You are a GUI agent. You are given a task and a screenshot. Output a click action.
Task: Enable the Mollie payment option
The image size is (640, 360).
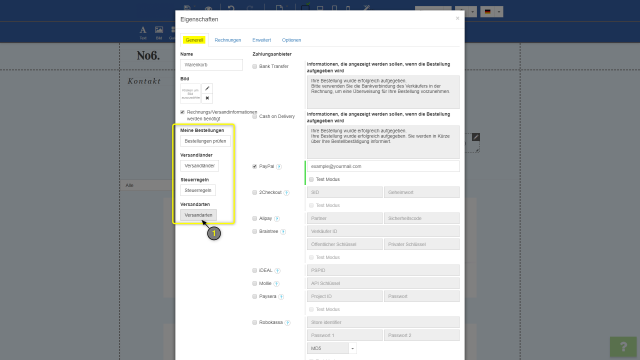[255, 283]
